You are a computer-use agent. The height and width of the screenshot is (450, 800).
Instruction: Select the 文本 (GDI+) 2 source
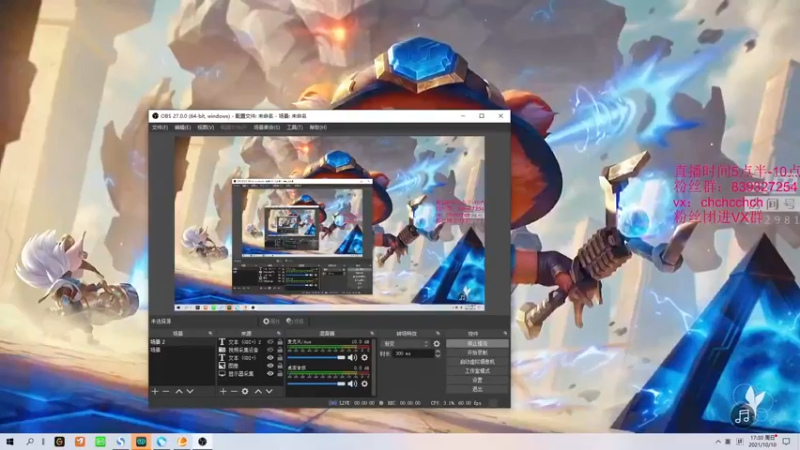point(244,342)
